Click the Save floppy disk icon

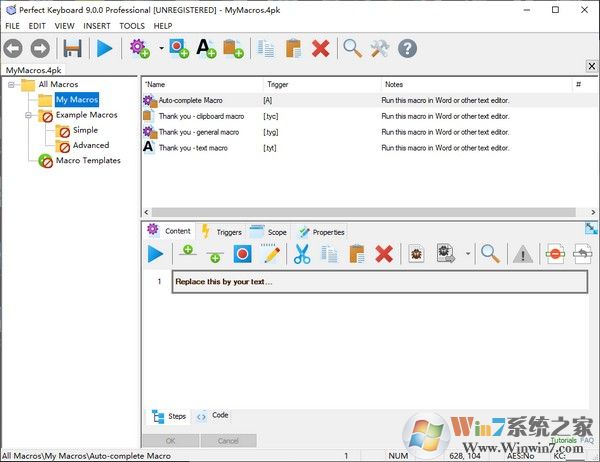(72, 48)
